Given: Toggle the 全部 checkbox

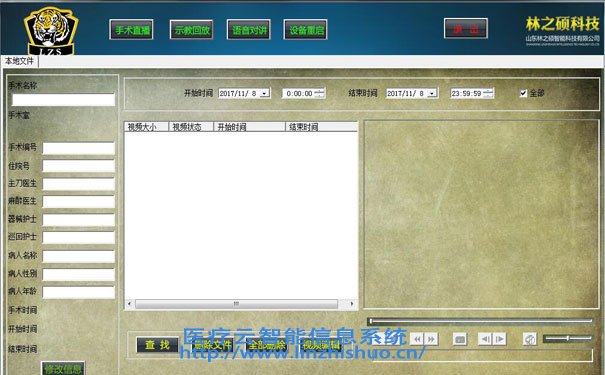Looking at the screenshot, I should tap(523, 93).
